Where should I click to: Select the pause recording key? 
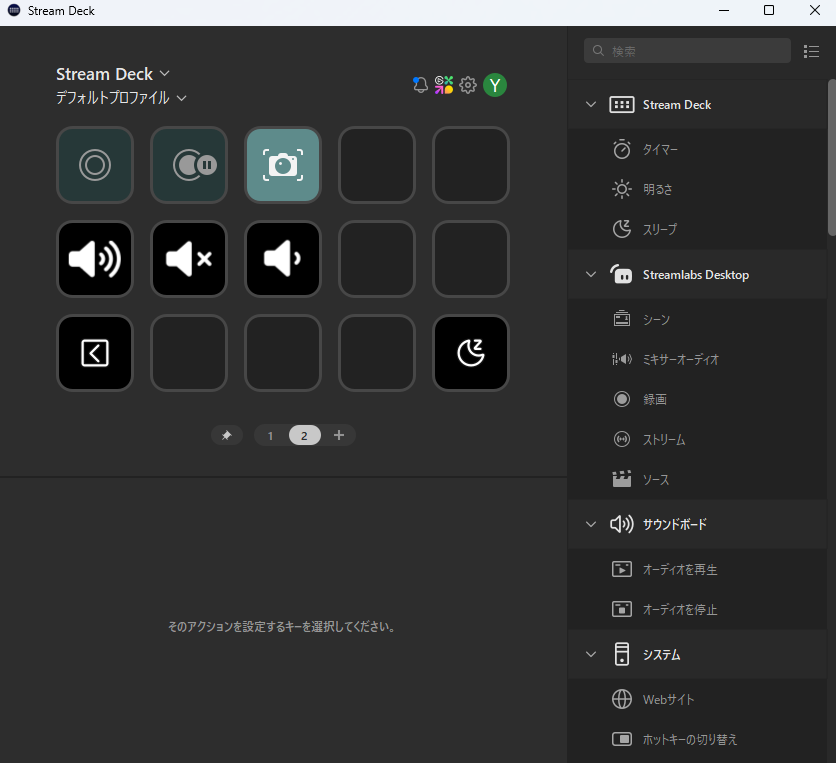pyautogui.click(x=189, y=165)
